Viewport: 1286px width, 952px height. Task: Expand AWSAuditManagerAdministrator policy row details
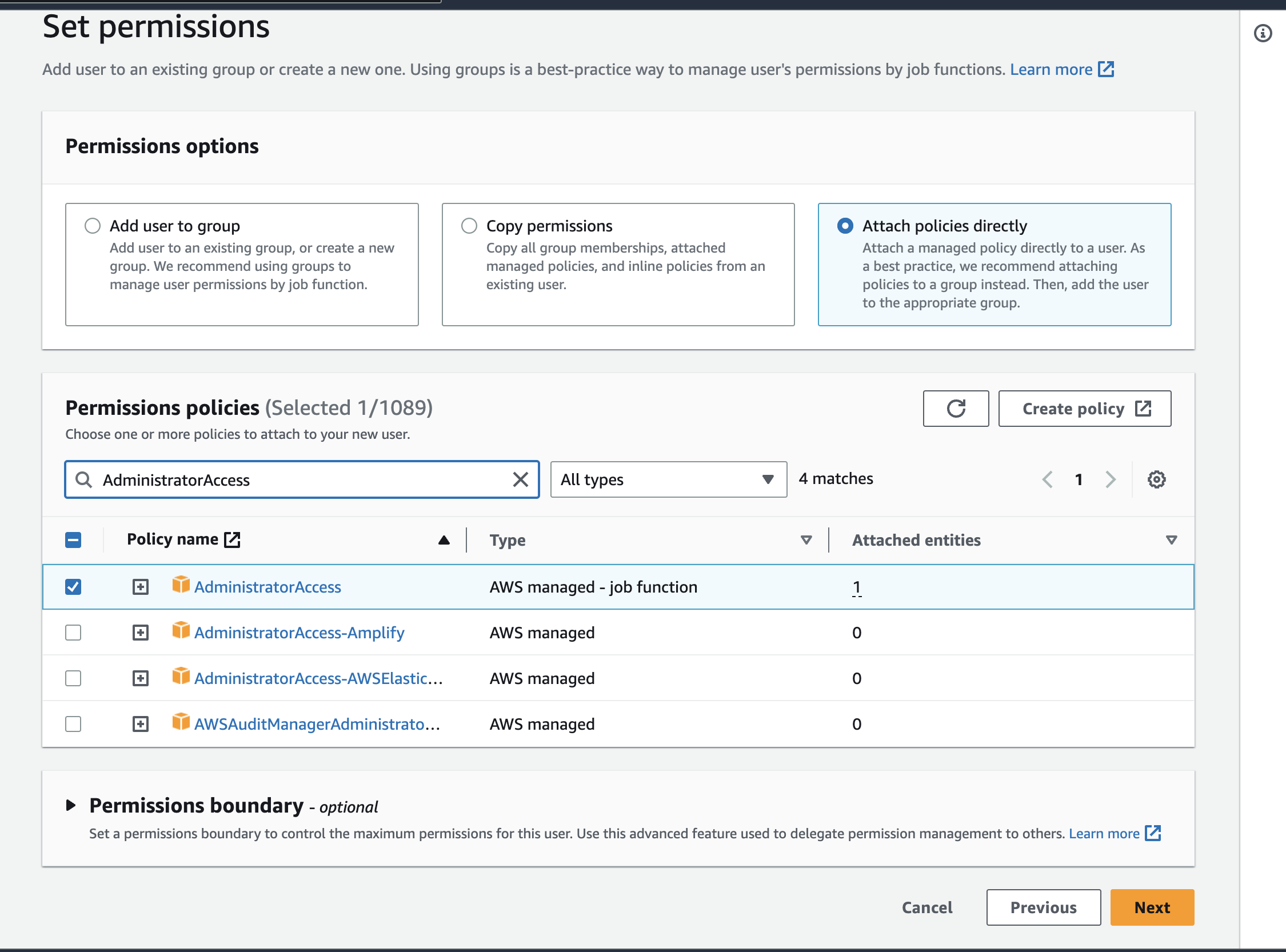[x=141, y=724]
